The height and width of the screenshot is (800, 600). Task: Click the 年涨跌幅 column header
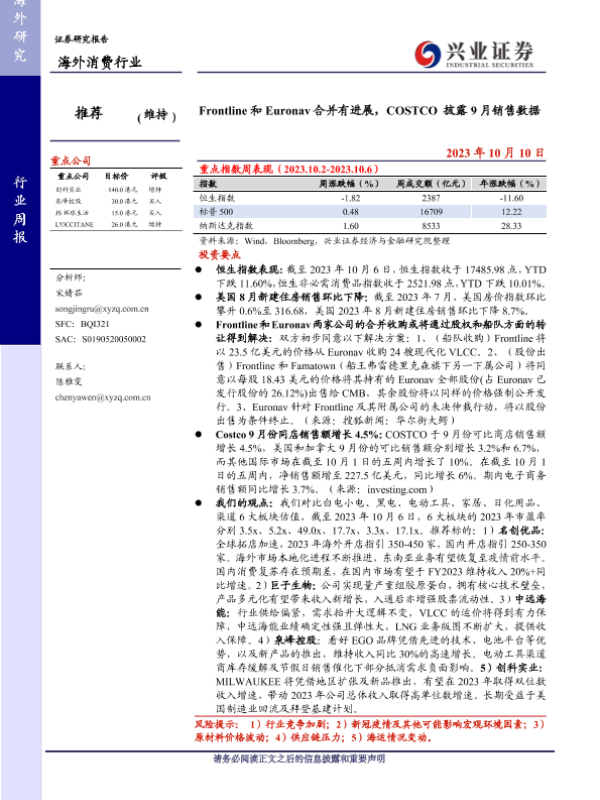(x=511, y=185)
